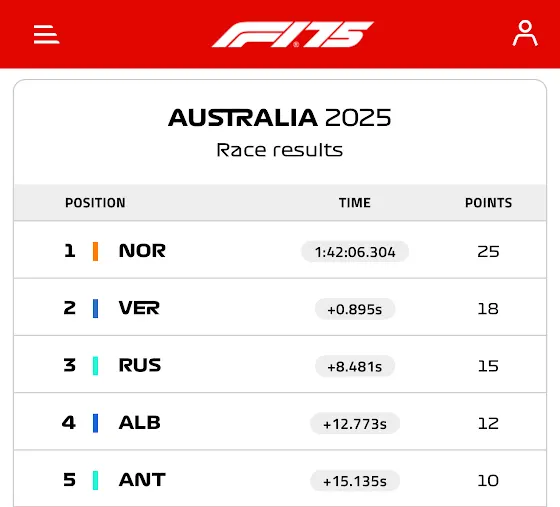Open the ANT driver entry
The width and height of the screenshot is (560, 507).
280,478
